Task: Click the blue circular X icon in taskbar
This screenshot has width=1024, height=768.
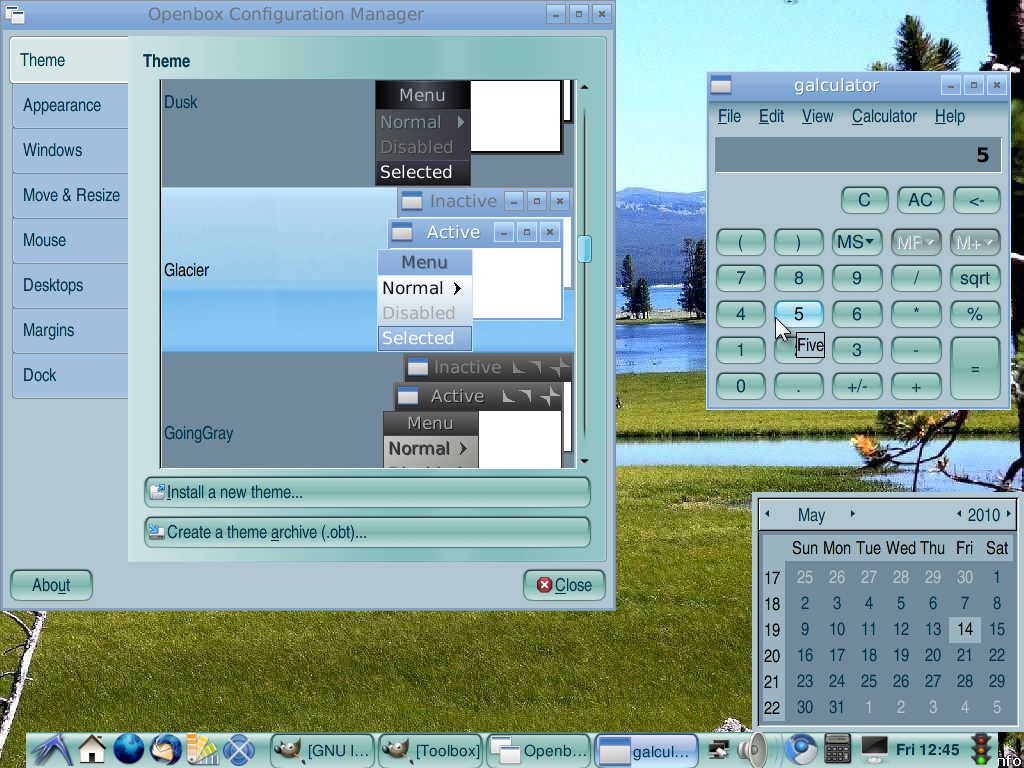Action: 239,750
